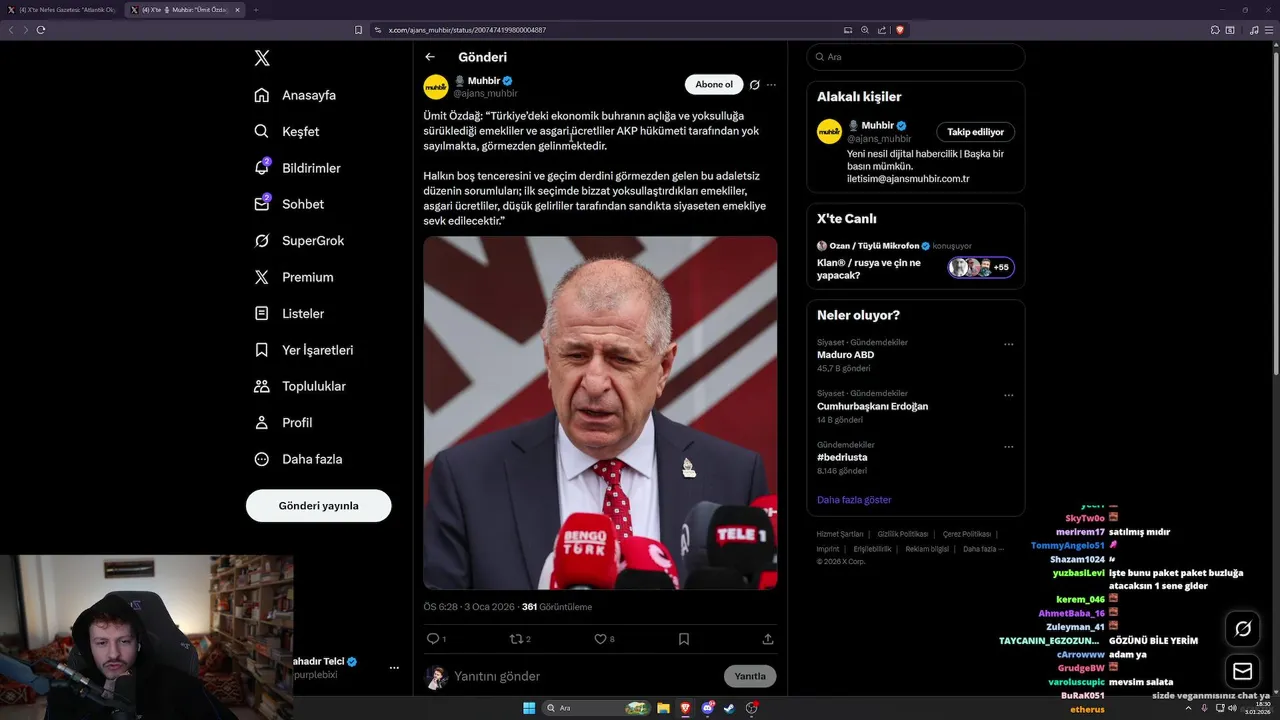
Task: Open Hizmet Şartları footer link
Action: (839, 534)
